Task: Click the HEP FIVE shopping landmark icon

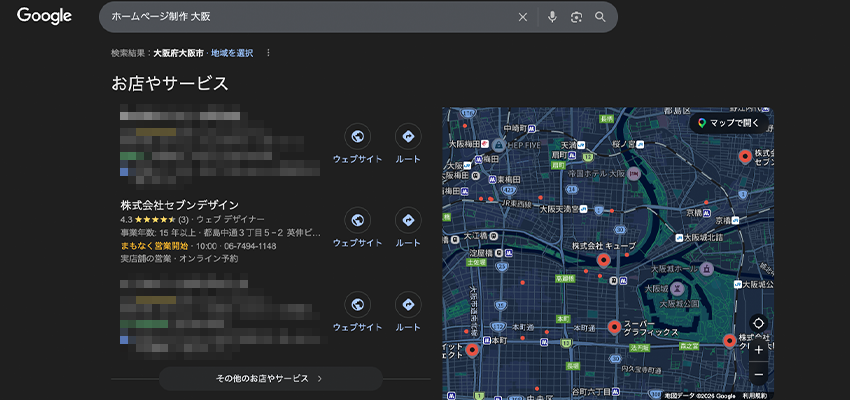Action: [x=499, y=144]
